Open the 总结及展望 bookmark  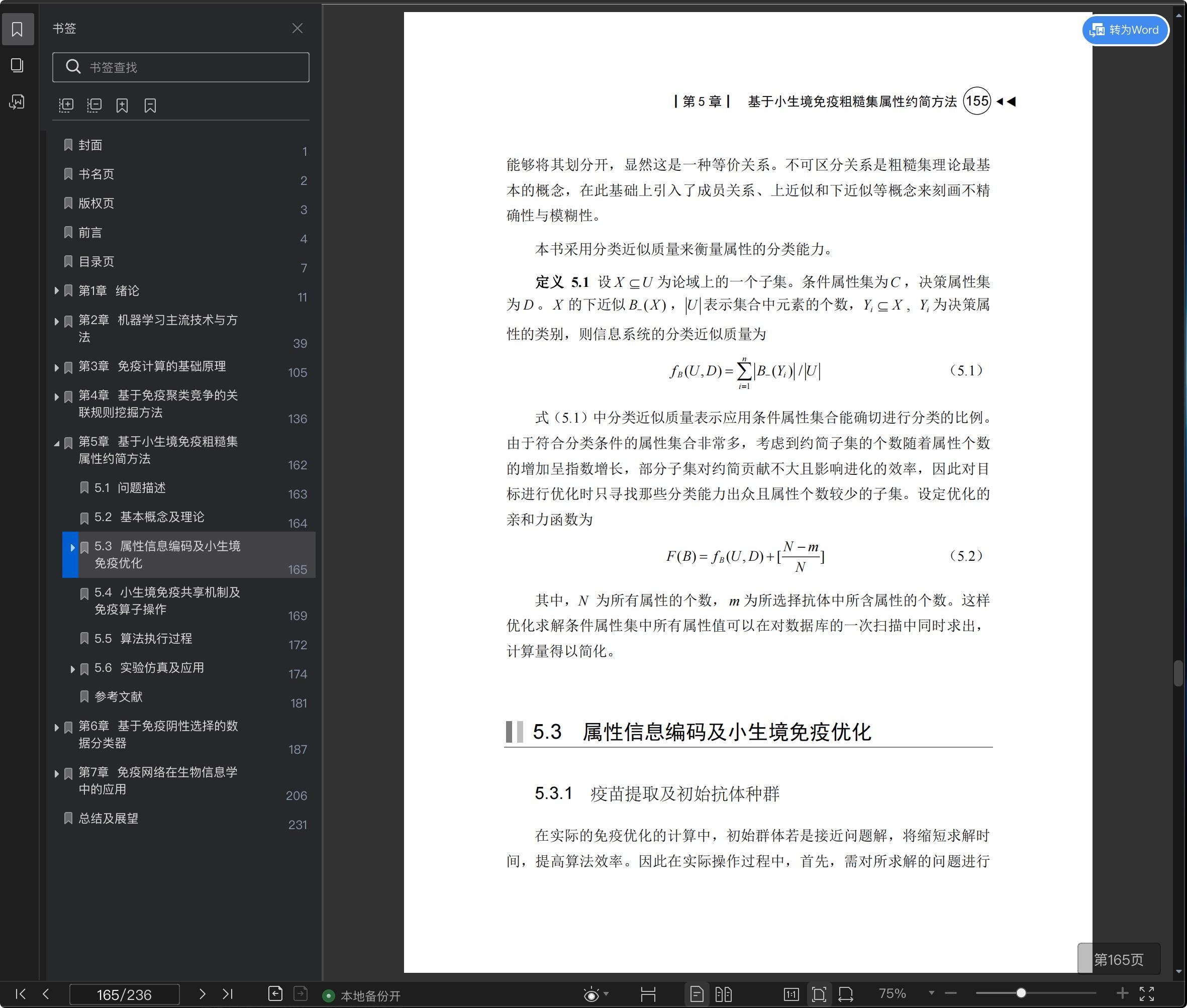click(108, 819)
